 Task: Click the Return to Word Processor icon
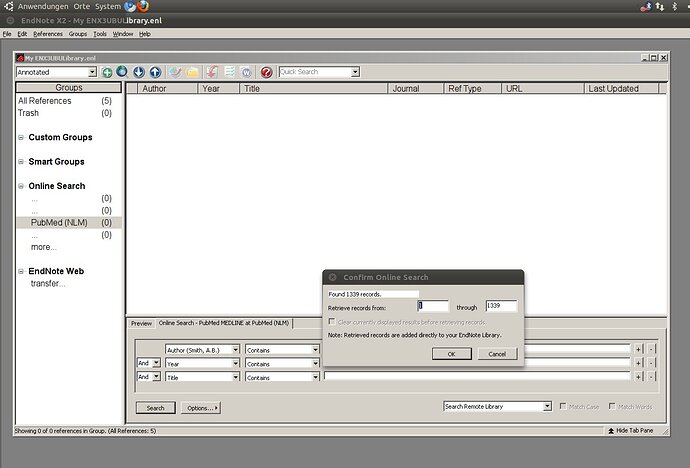pos(246,72)
